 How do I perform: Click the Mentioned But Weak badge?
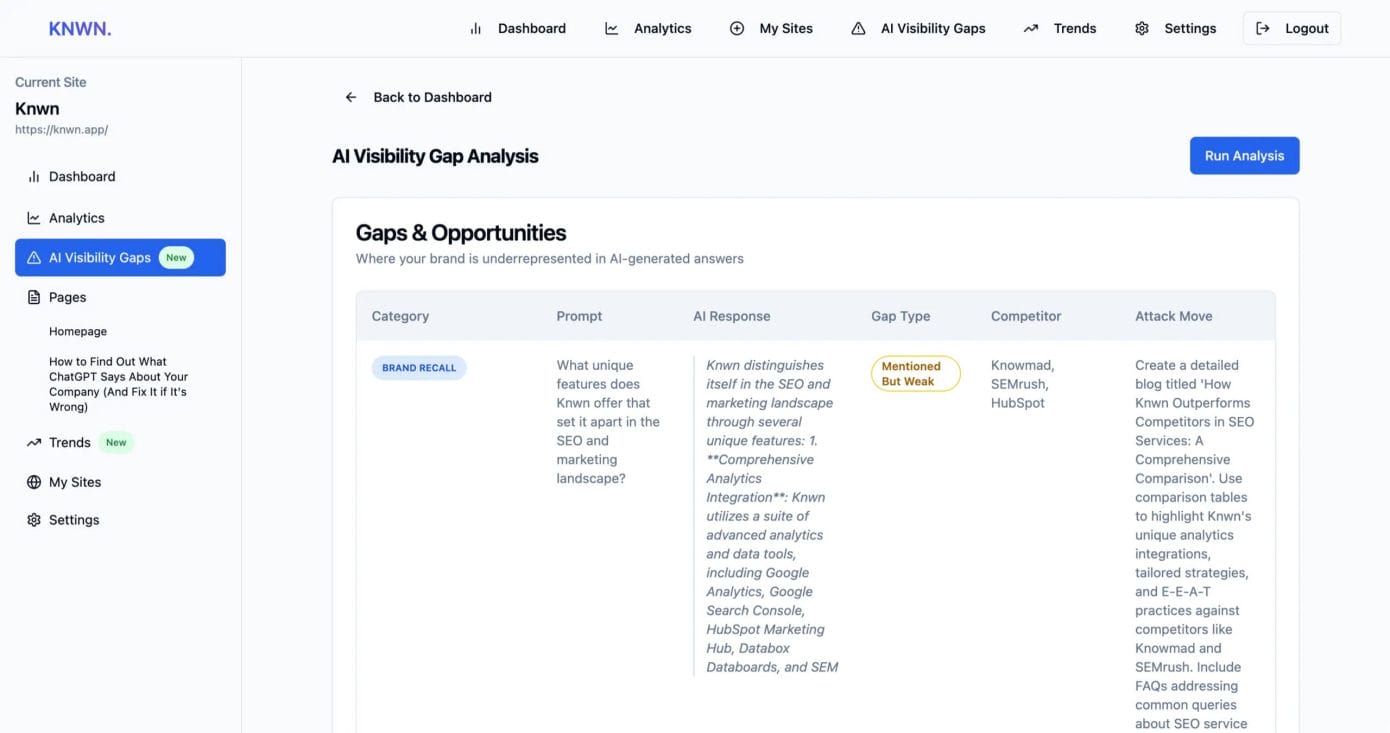point(915,374)
